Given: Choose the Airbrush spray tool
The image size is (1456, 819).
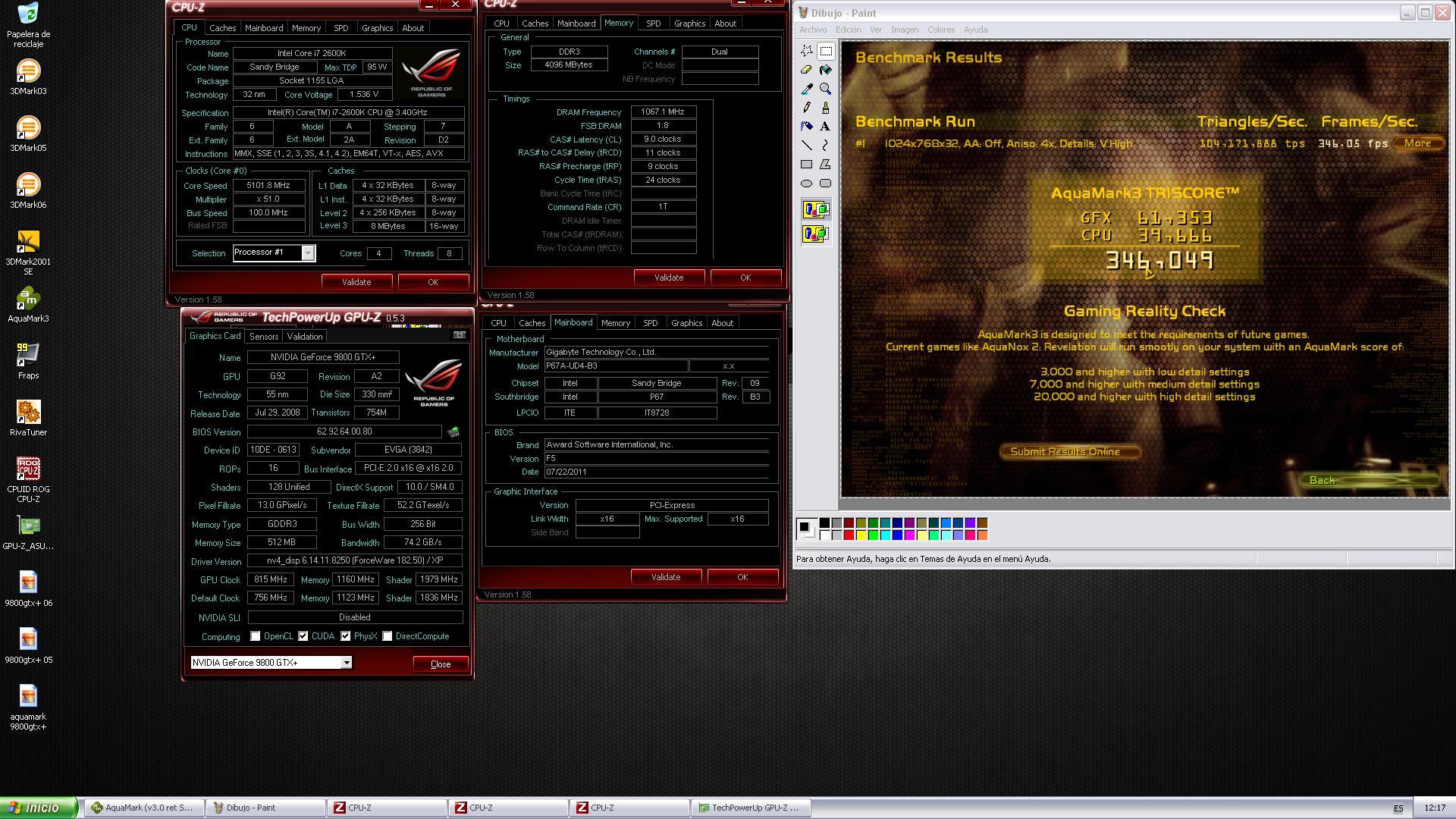Looking at the screenshot, I should (x=807, y=127).
